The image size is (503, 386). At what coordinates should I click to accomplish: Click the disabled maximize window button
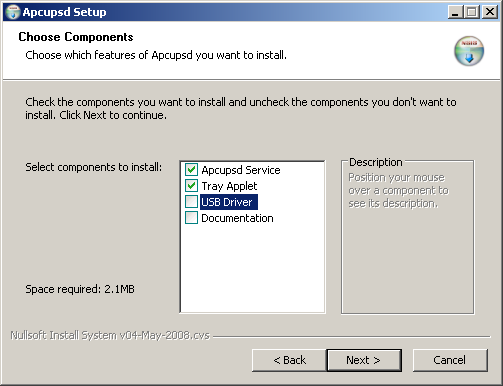pos(472,12)
